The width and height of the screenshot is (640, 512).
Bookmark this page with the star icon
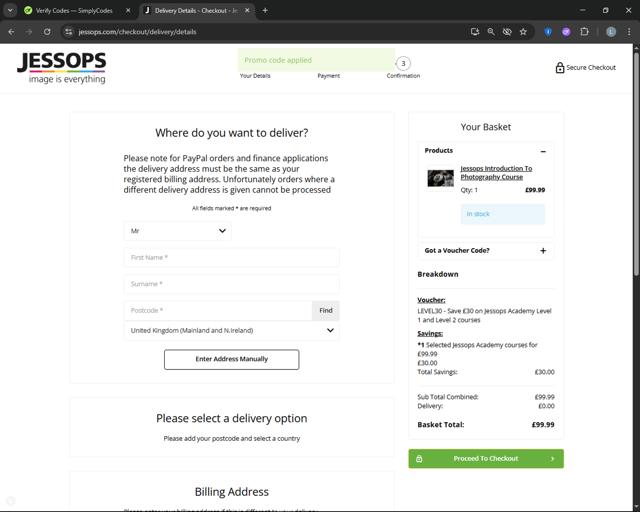click(x=523, y=32)
